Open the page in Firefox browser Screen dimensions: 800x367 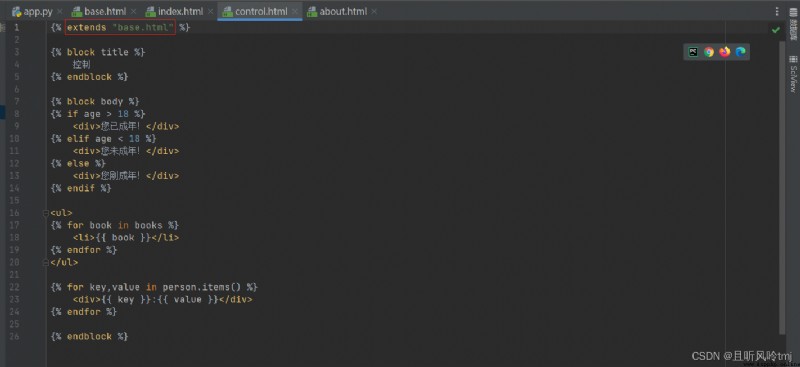pyautogui.click(x=724, y=52)
